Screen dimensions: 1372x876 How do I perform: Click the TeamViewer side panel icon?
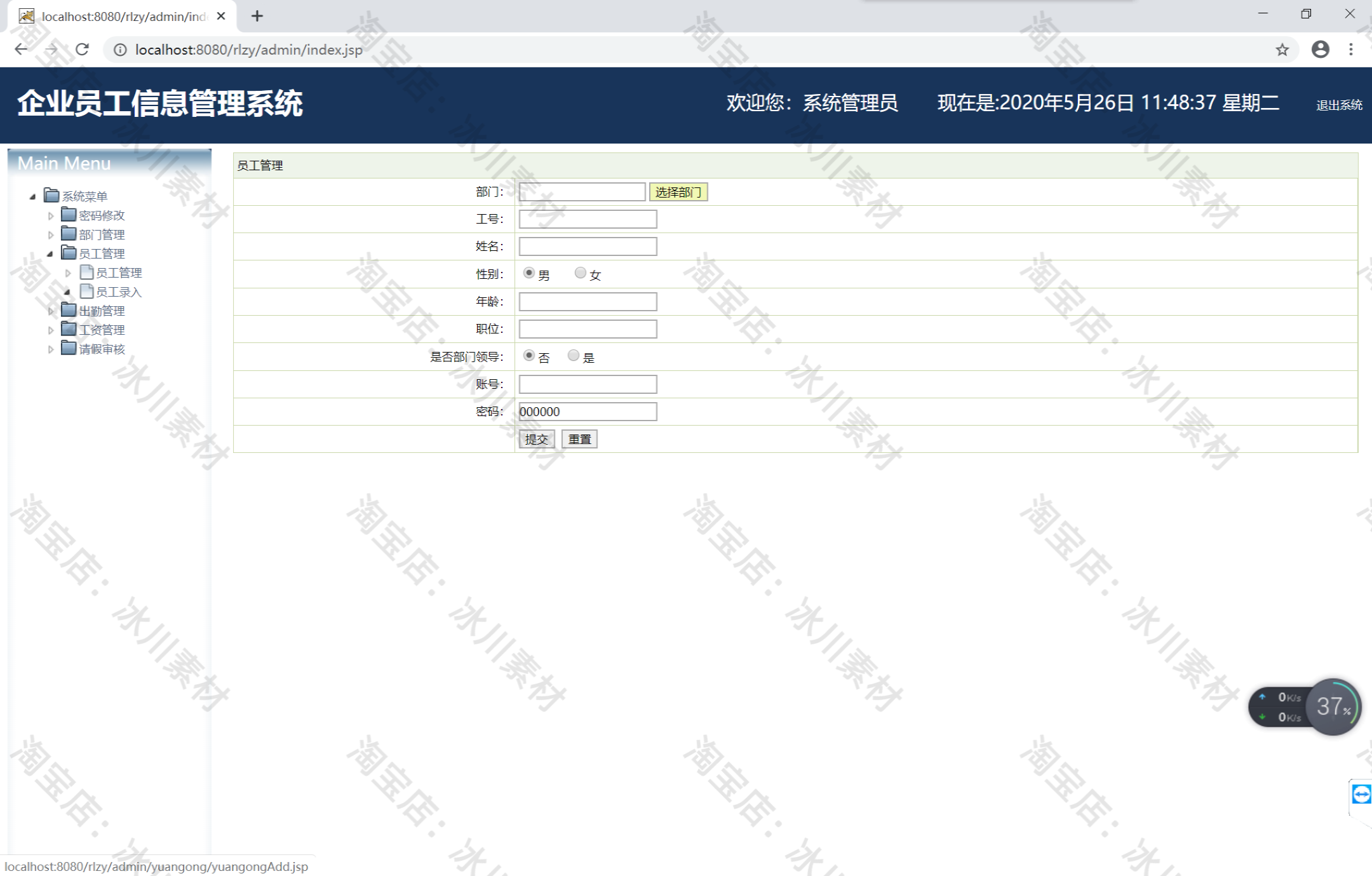[x=1361, y=794]
